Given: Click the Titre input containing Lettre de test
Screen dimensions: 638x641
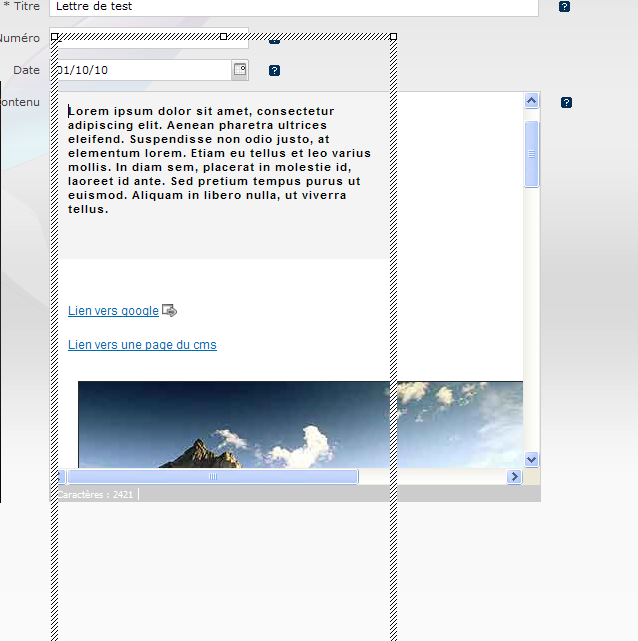Looking at the screenshot, I should coord(293,7).
